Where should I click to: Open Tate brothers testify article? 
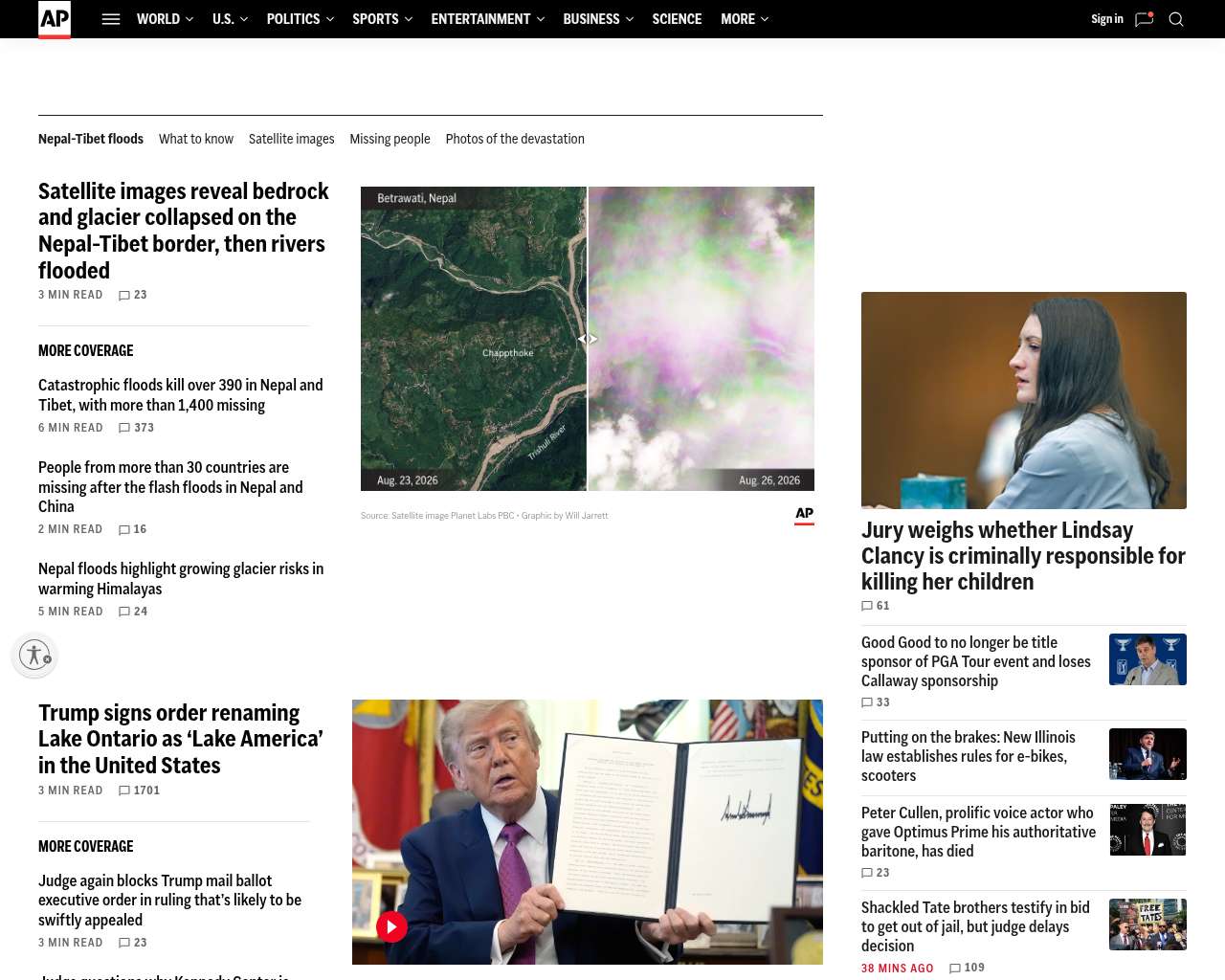[975, 926]
